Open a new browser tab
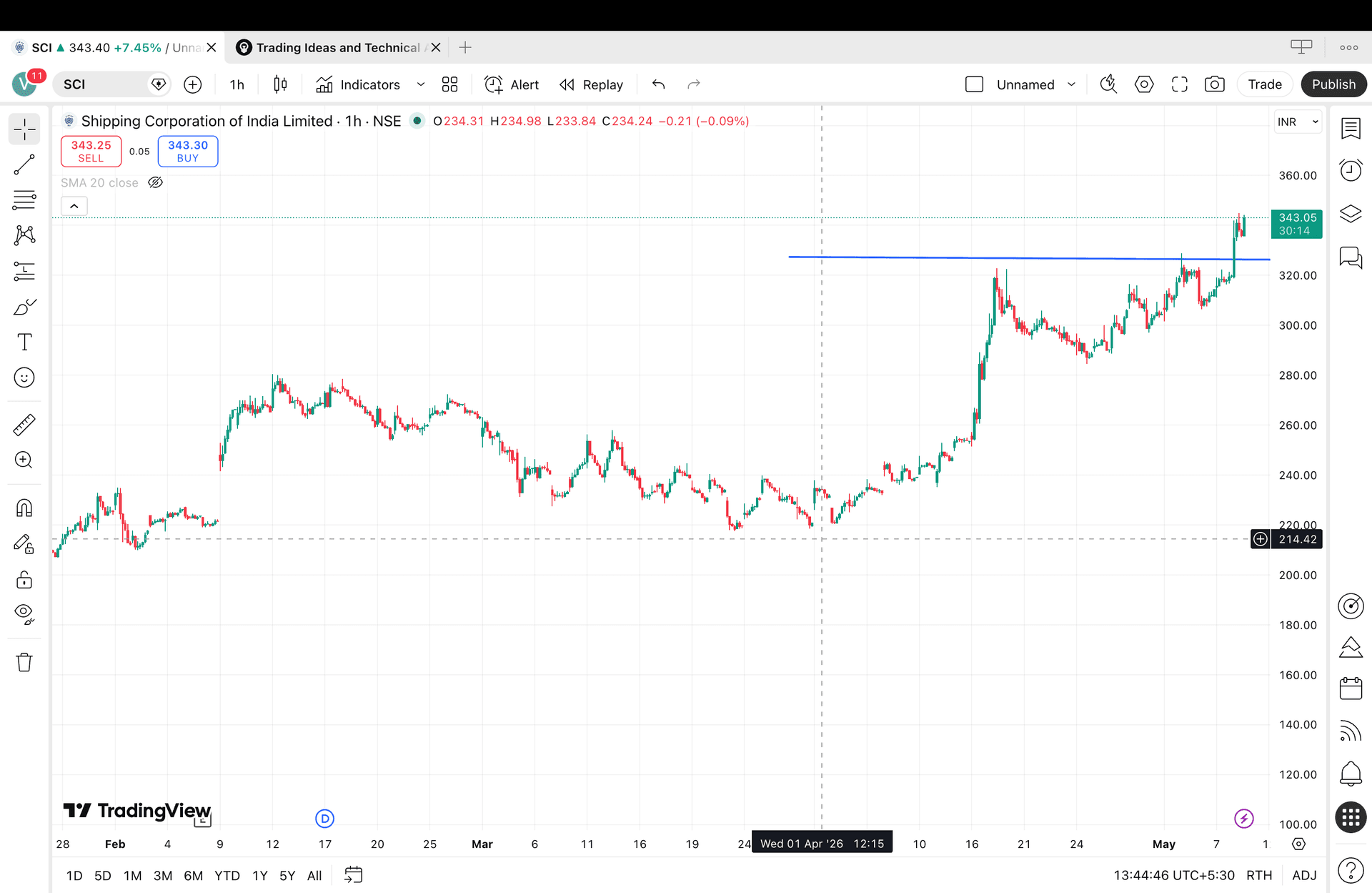Image resolution: width=1372 pixels, height=893 pixels. [x=465, y=47]
